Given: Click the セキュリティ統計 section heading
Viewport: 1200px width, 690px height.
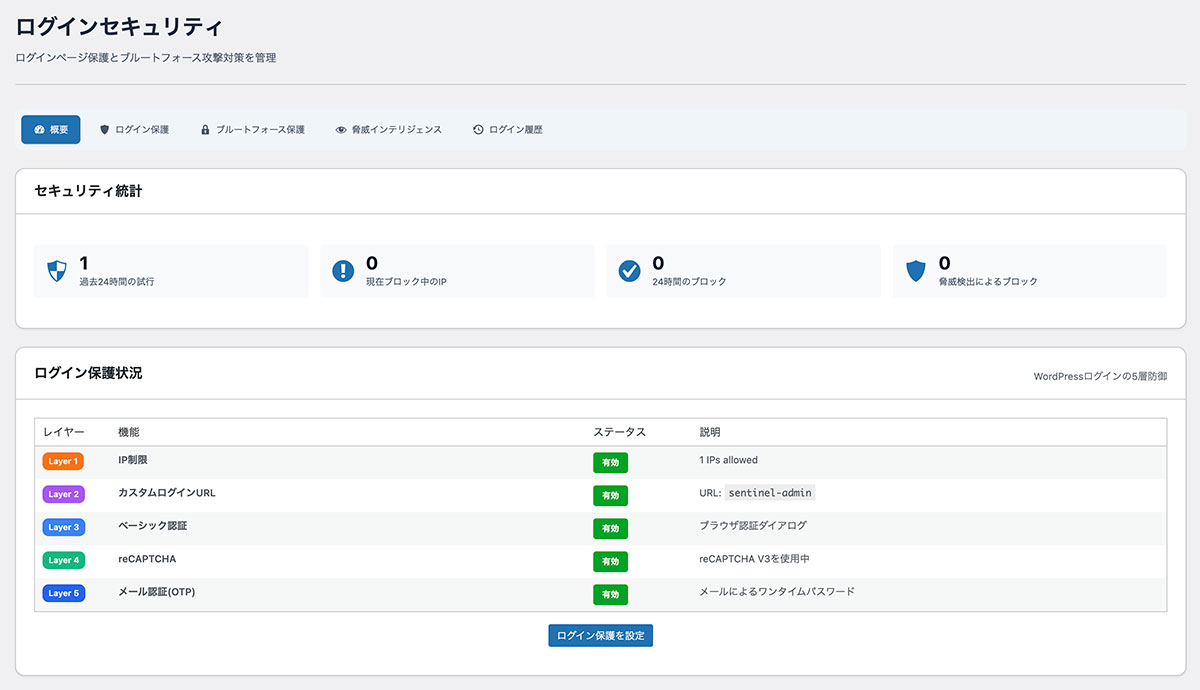Looking at the screenshot, I should [88, 191].
